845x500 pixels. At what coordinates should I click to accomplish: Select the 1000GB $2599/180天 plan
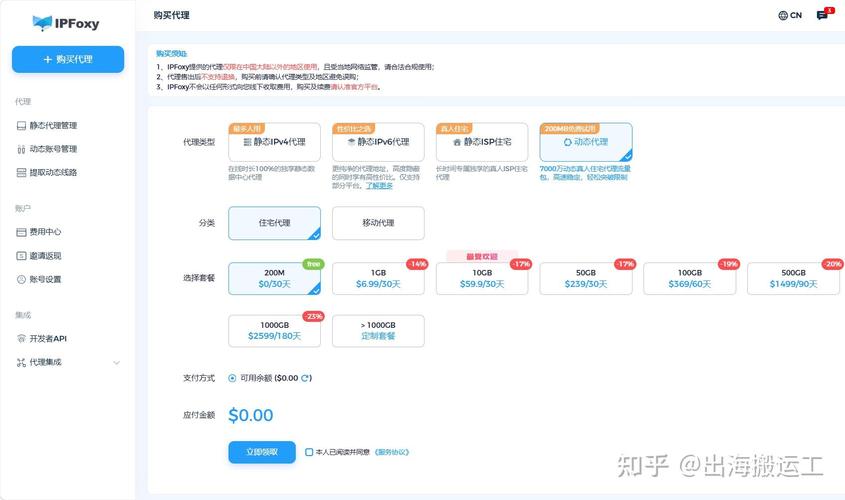274,331
